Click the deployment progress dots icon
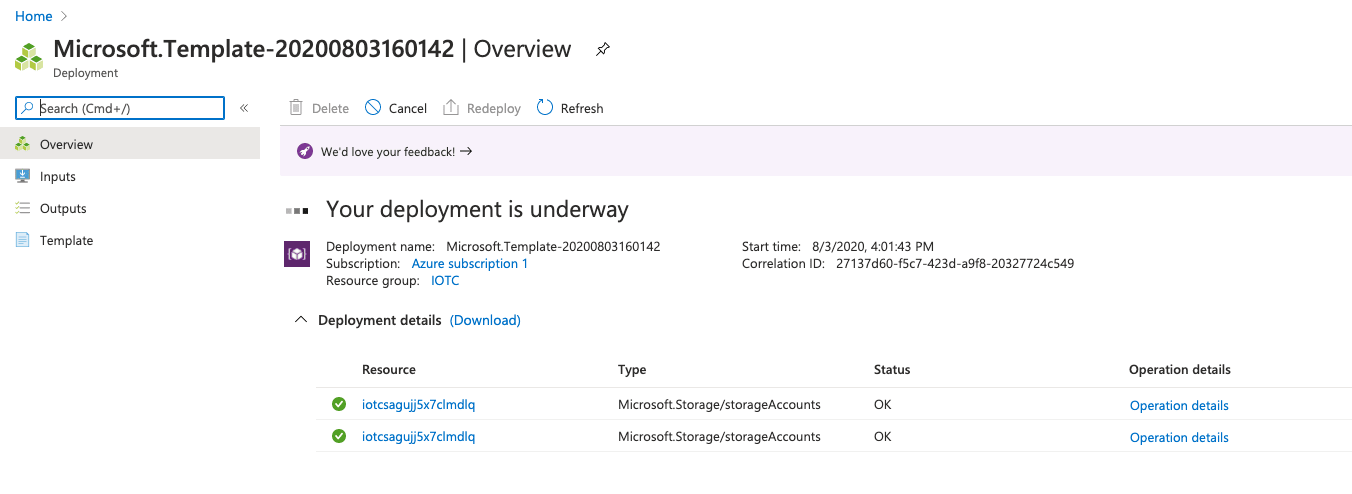 click(x=297, y=211)
